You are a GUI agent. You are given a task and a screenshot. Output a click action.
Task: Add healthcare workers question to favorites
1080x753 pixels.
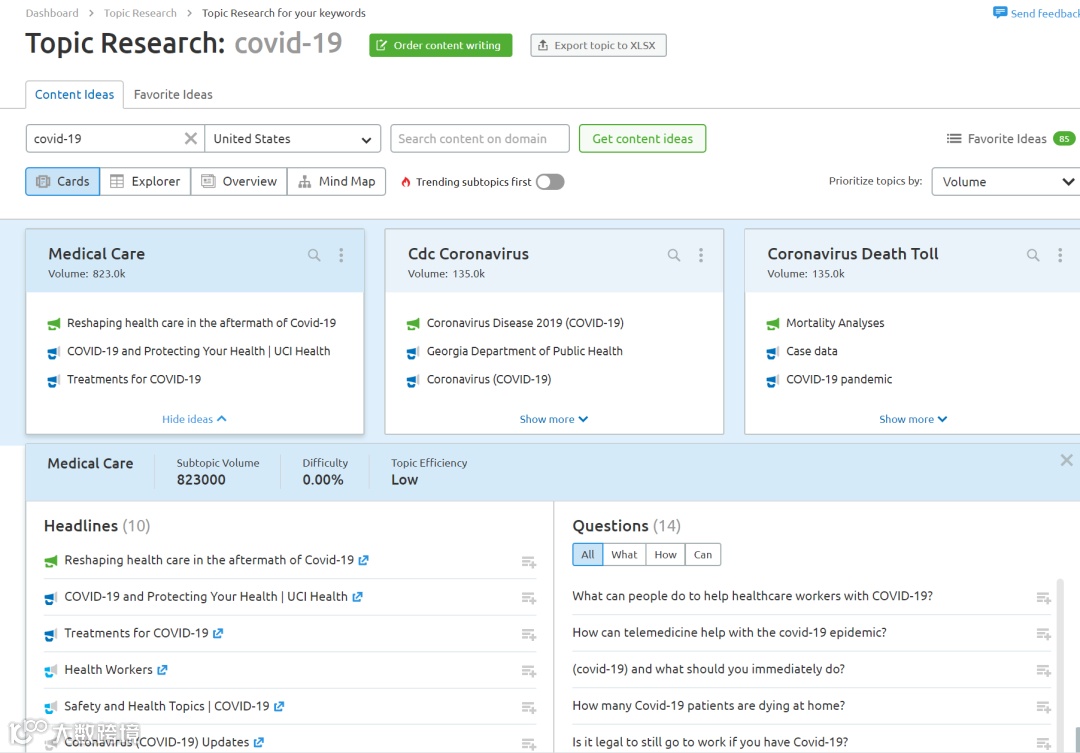[x=1043, y=598]
